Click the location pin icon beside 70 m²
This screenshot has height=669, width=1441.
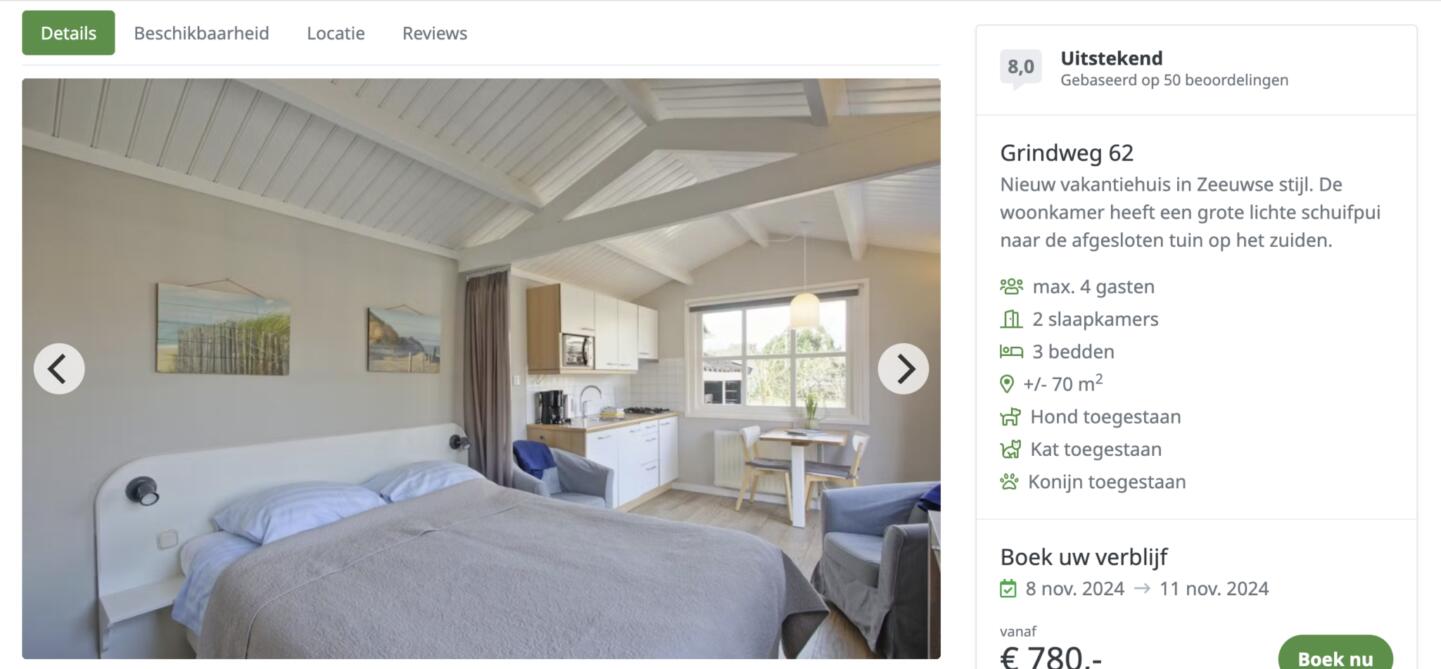1007,384
